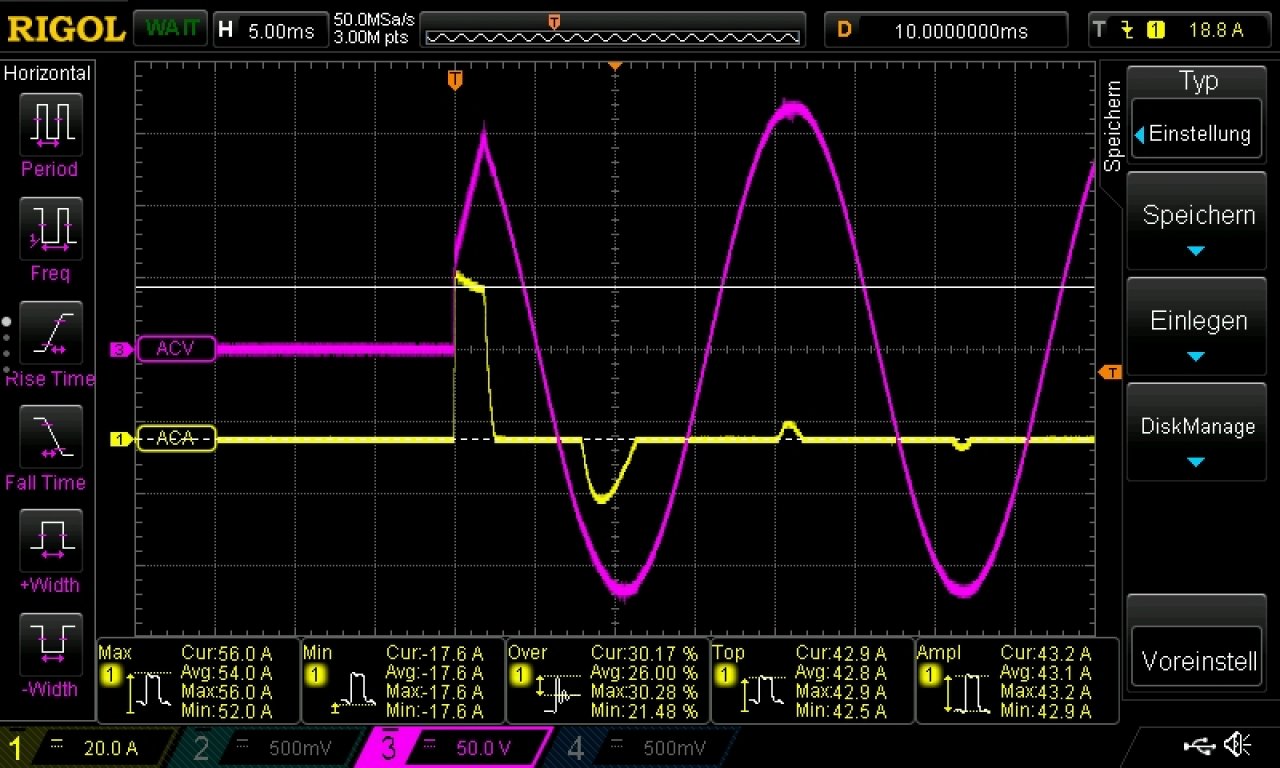This screenshot has width=1280, height=768.
Task: Toggle channel 3 at 50.0 V
Action: (455, 748)
